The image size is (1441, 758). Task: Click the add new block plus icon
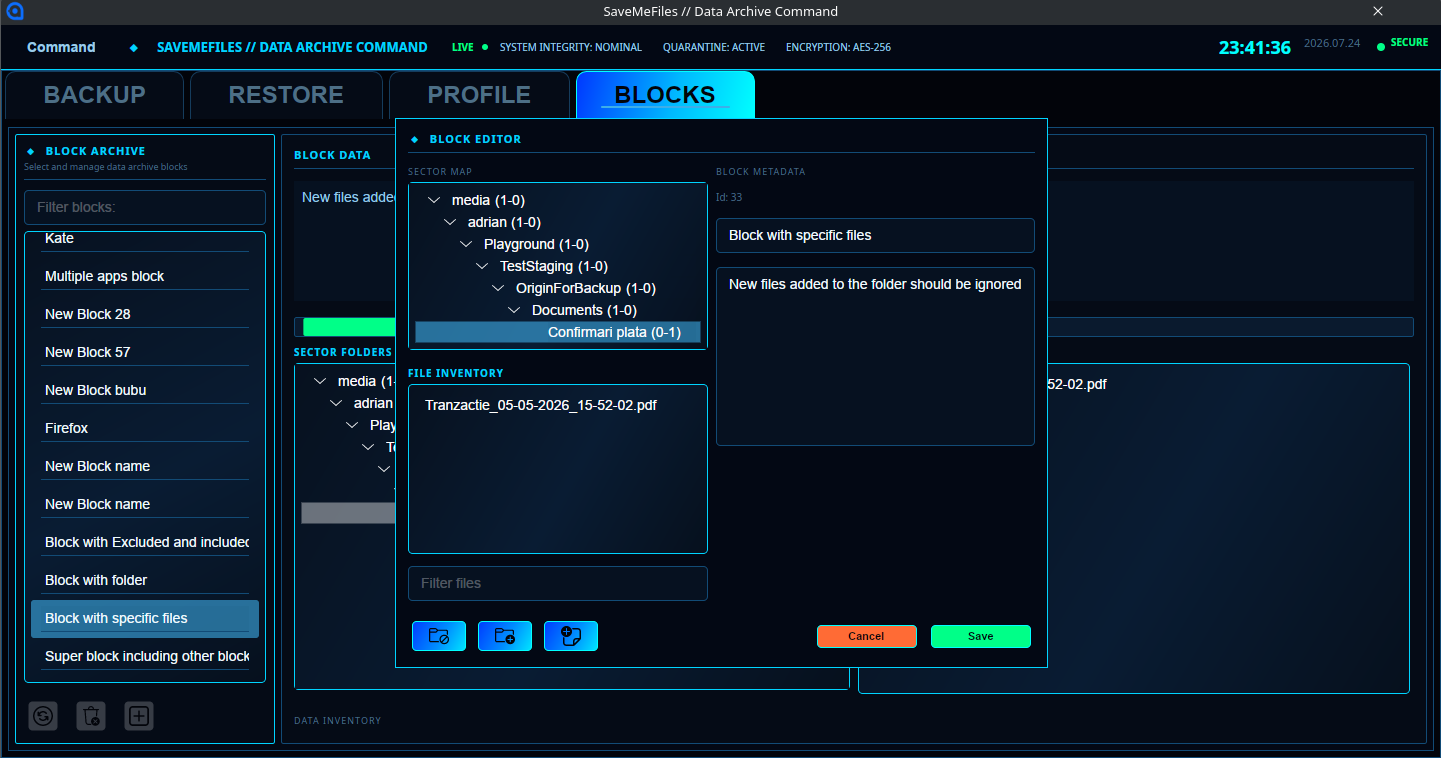(139, 716)
